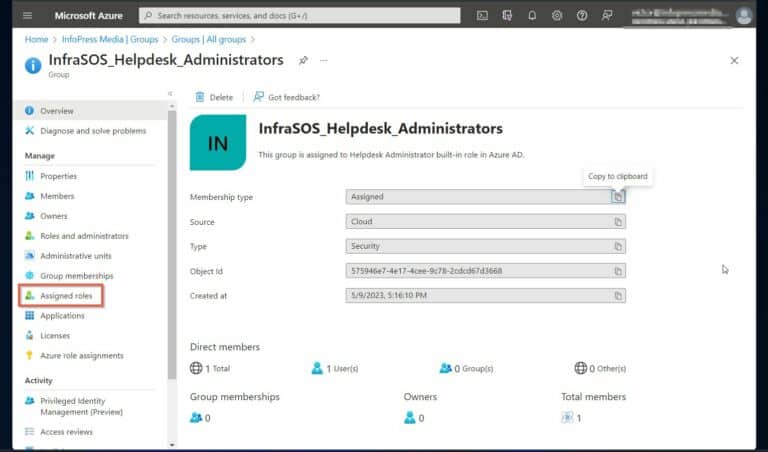Image resolution: width=768 pixels, height=452 pixels.
Task: Open the Azure portal hamburger menu
Action: 27,16
